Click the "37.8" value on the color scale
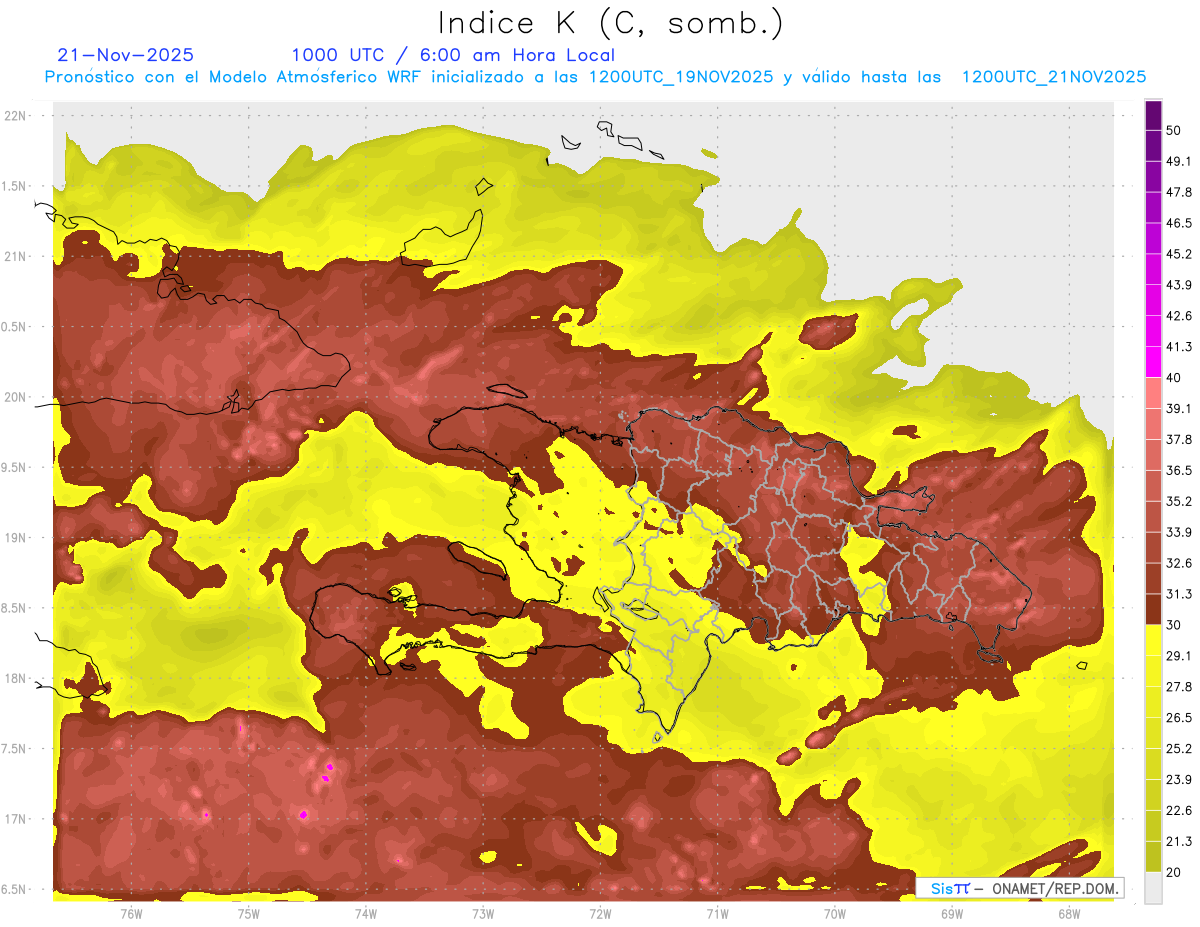This screenshot has height=927, width=1200. pyautogui.click(x=1179, y=439)
